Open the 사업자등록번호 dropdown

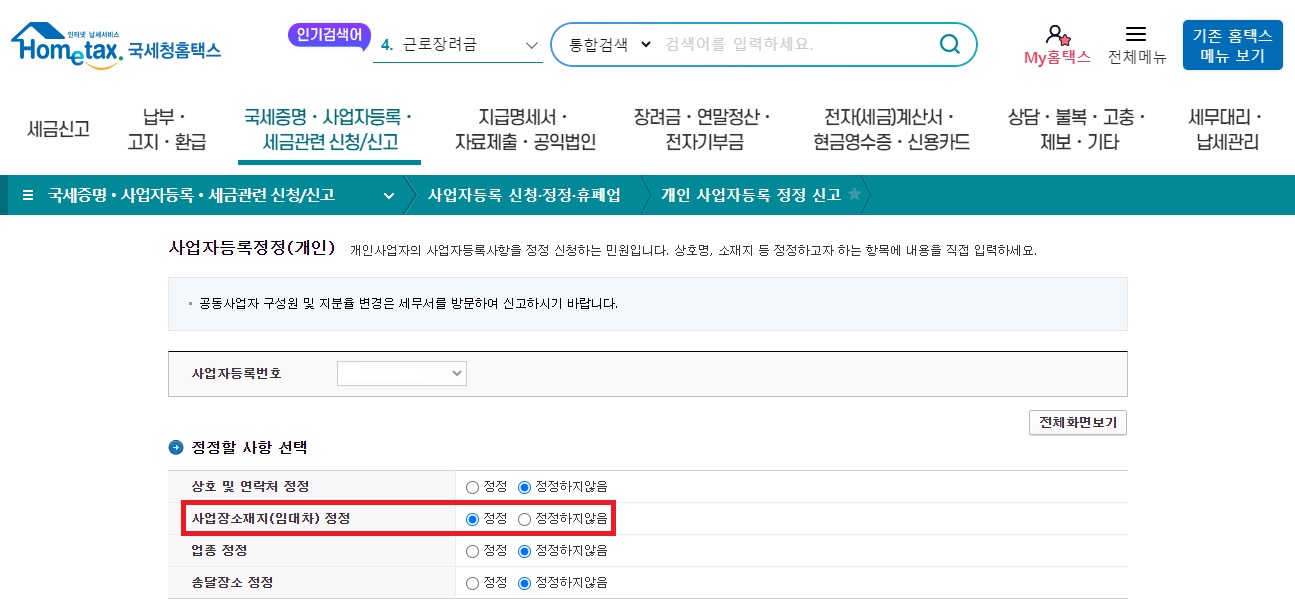[401, 373]
